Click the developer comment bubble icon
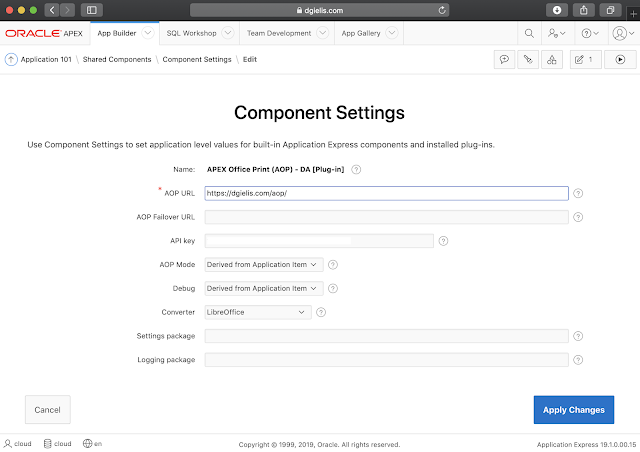 [505, 59]
